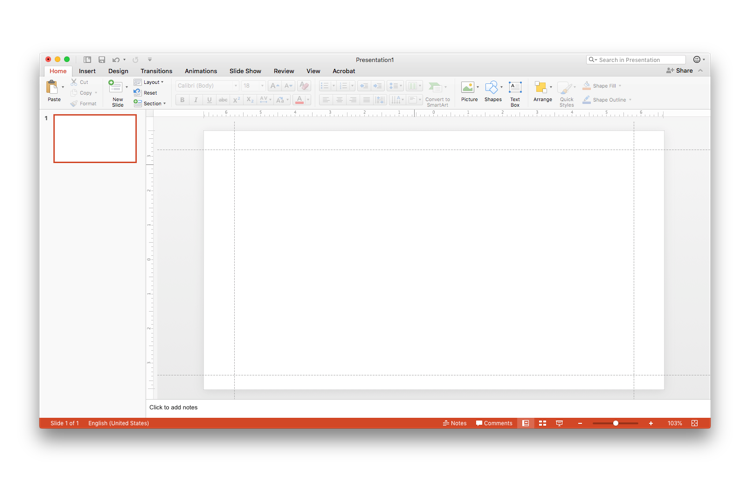
Task: Collapse the ribbon with the chevron
Action: click(701, 71)
